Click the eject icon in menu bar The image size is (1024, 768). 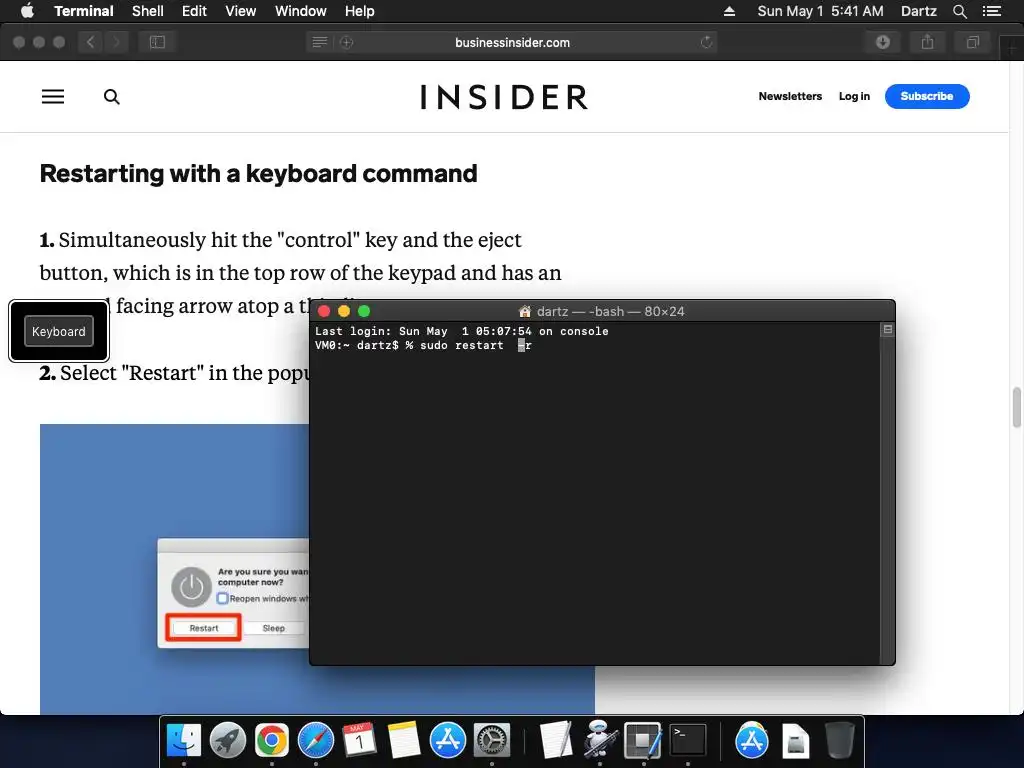coord(729,11)
